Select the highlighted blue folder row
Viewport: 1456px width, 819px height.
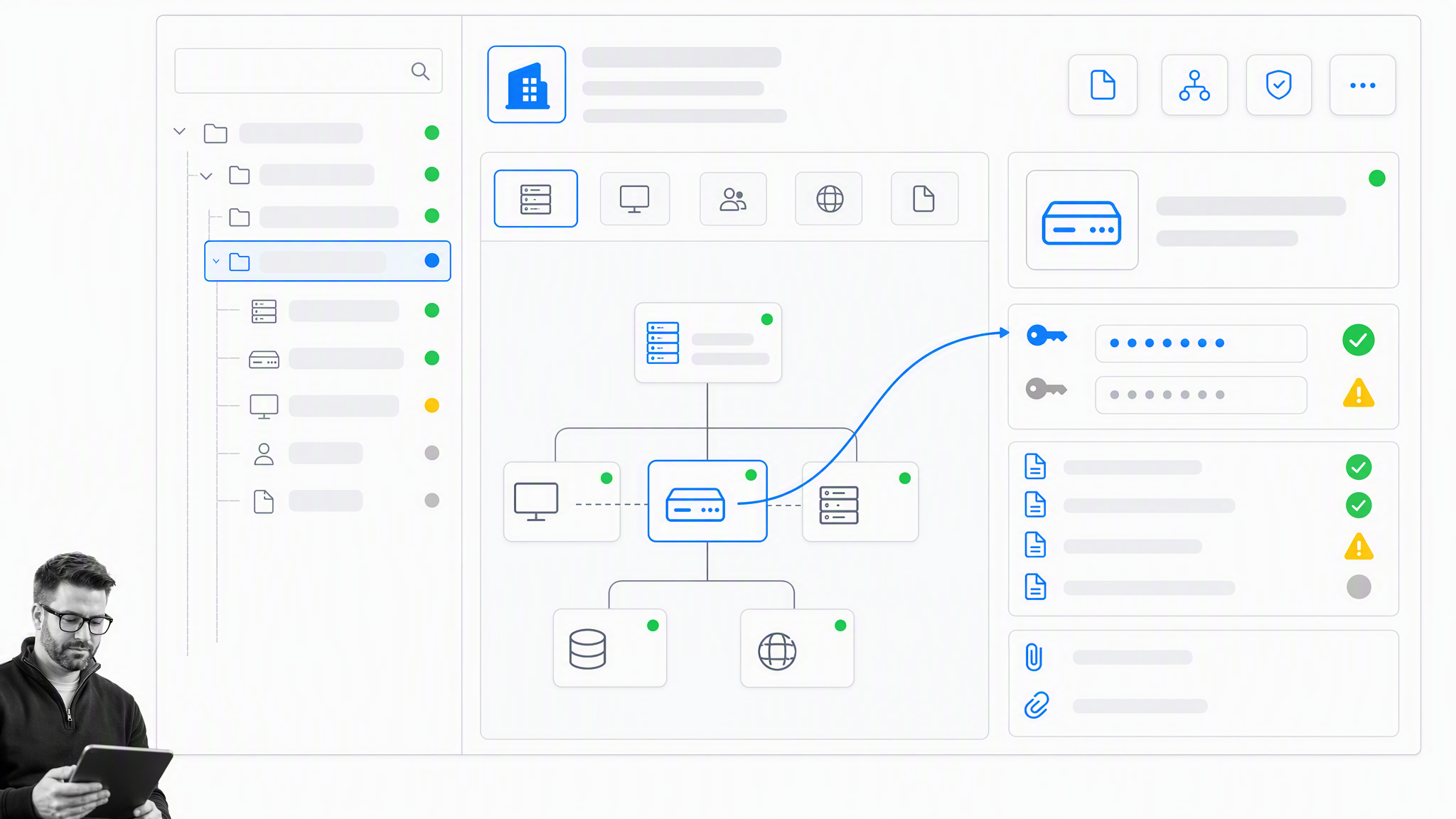point(328,261)
